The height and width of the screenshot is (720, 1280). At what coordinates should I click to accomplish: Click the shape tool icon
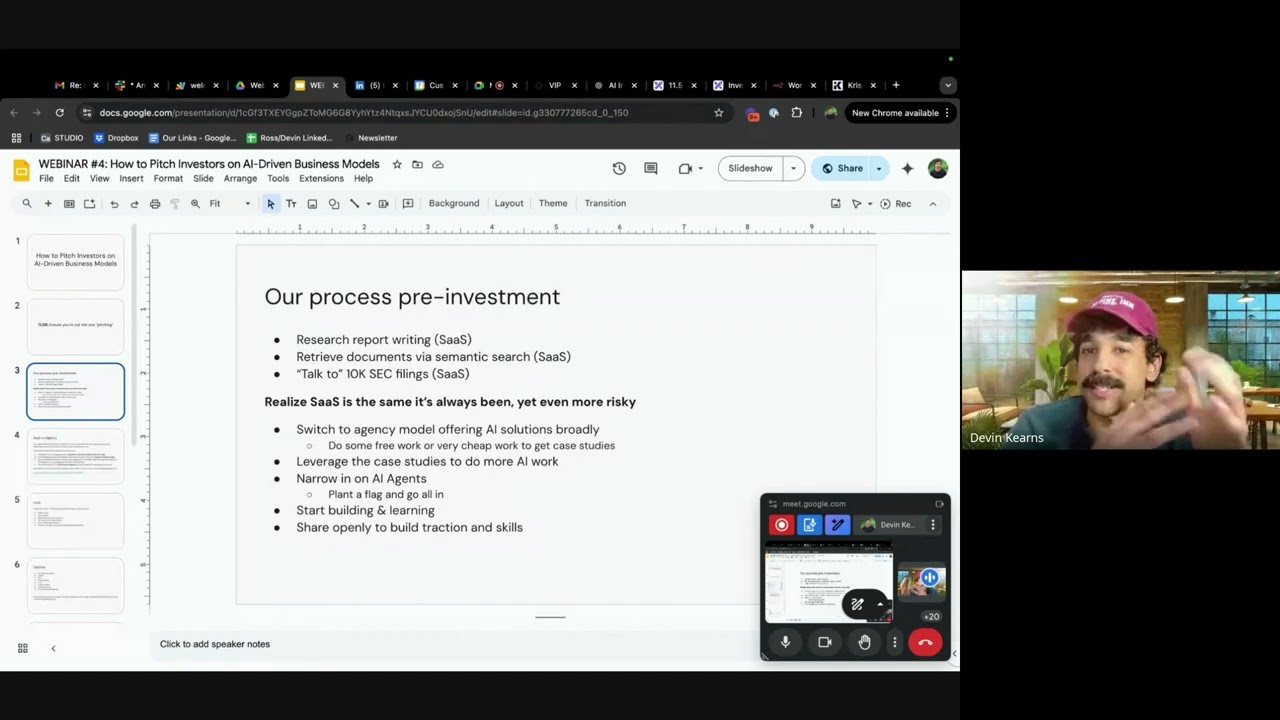coord(334,204)
